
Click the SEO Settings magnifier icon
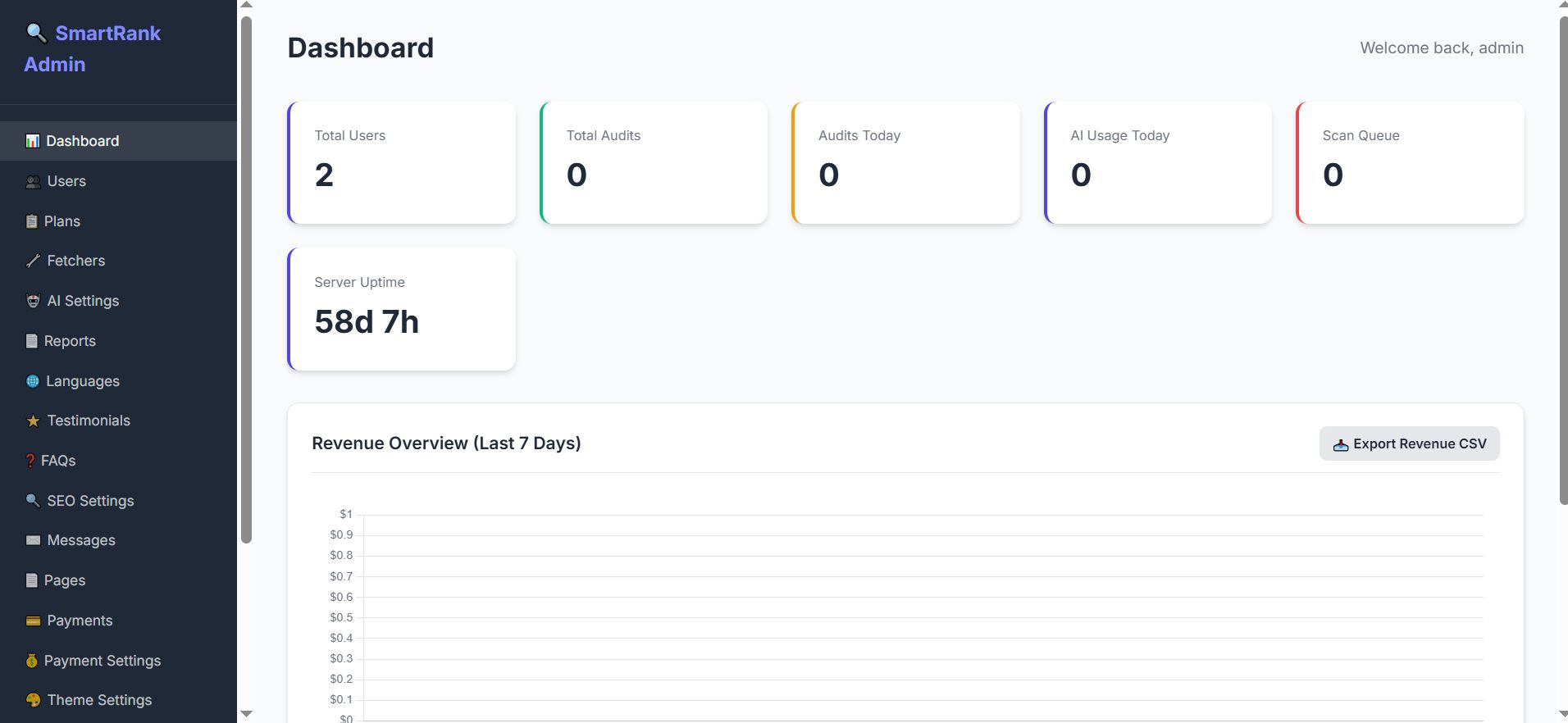tap(33, 501)
